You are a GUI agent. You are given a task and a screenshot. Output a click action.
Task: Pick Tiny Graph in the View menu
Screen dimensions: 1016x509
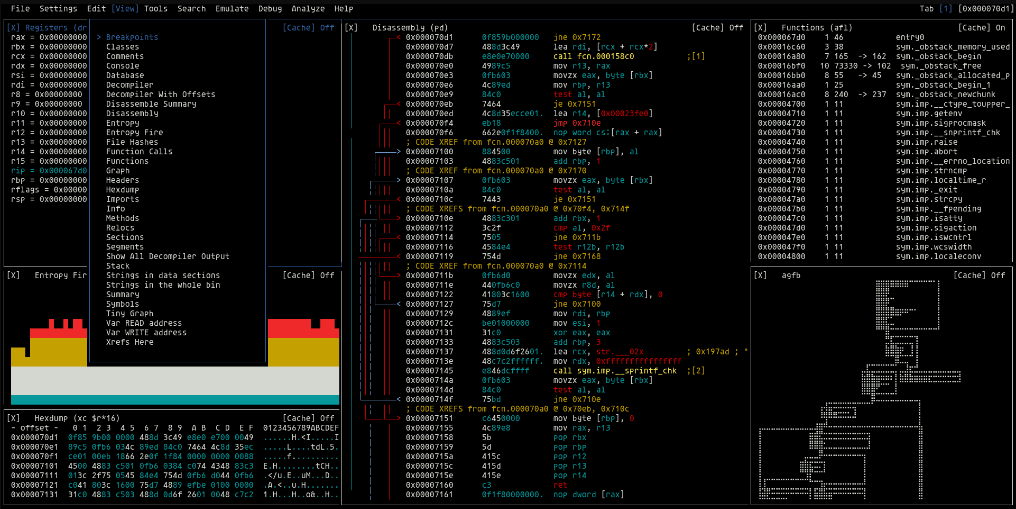coord(129,313)
